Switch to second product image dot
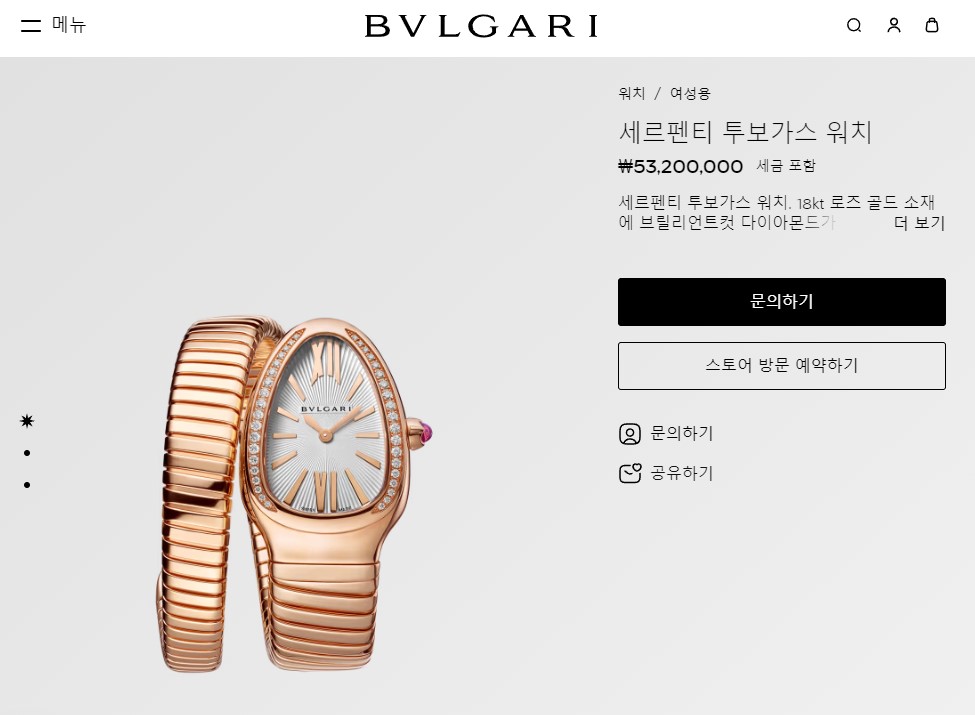975x715 pixels. [27, 453]
